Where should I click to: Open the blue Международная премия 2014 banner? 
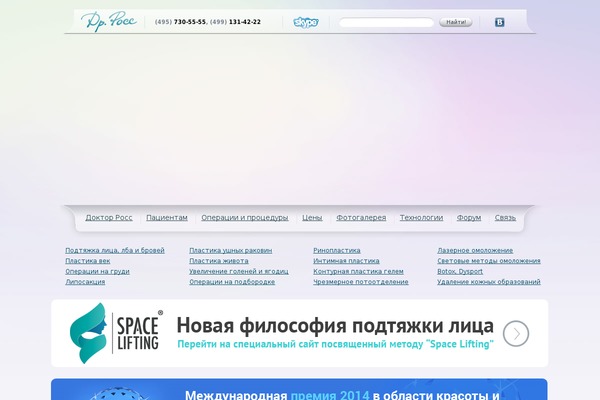pos(299,389)
